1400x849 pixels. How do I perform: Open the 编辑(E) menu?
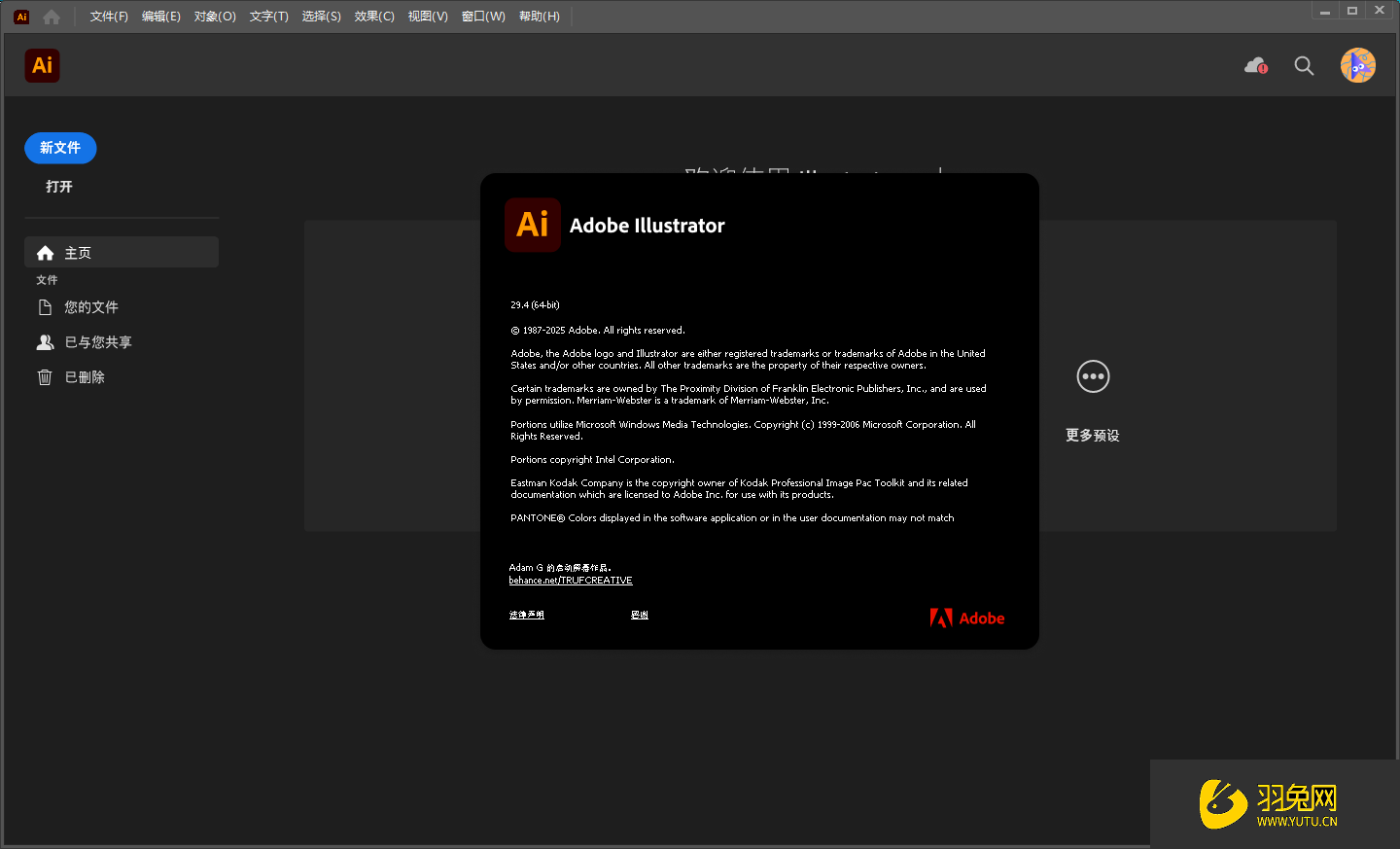pos(161,17)
